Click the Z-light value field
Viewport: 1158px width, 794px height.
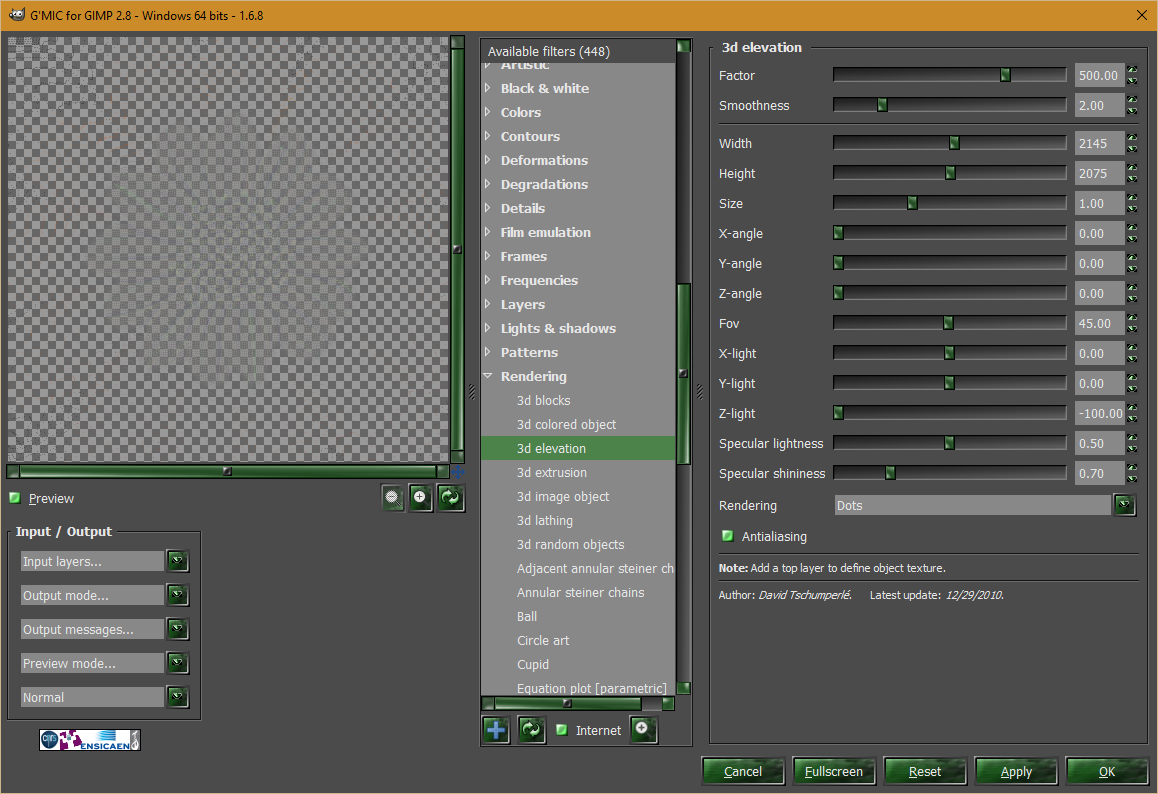(x=1099, y=414)
